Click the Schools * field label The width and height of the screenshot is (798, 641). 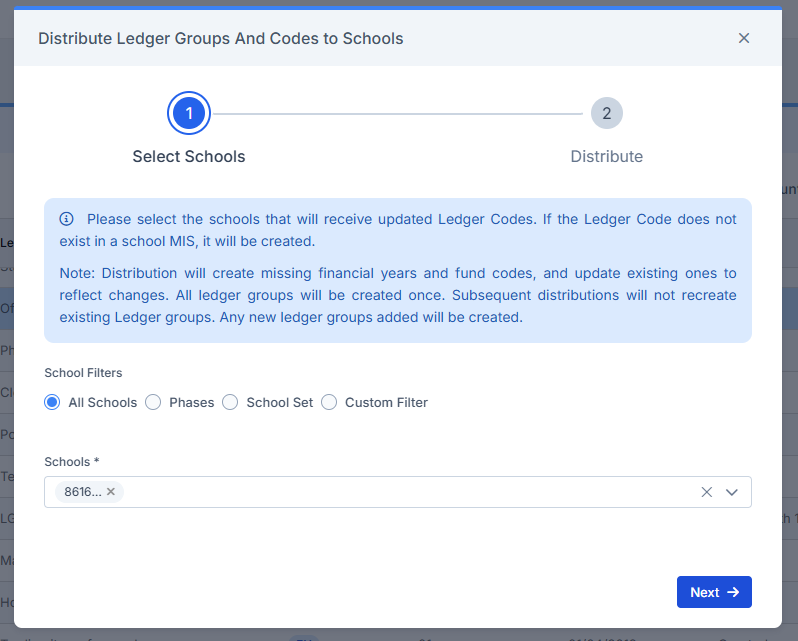pos(72,462)
